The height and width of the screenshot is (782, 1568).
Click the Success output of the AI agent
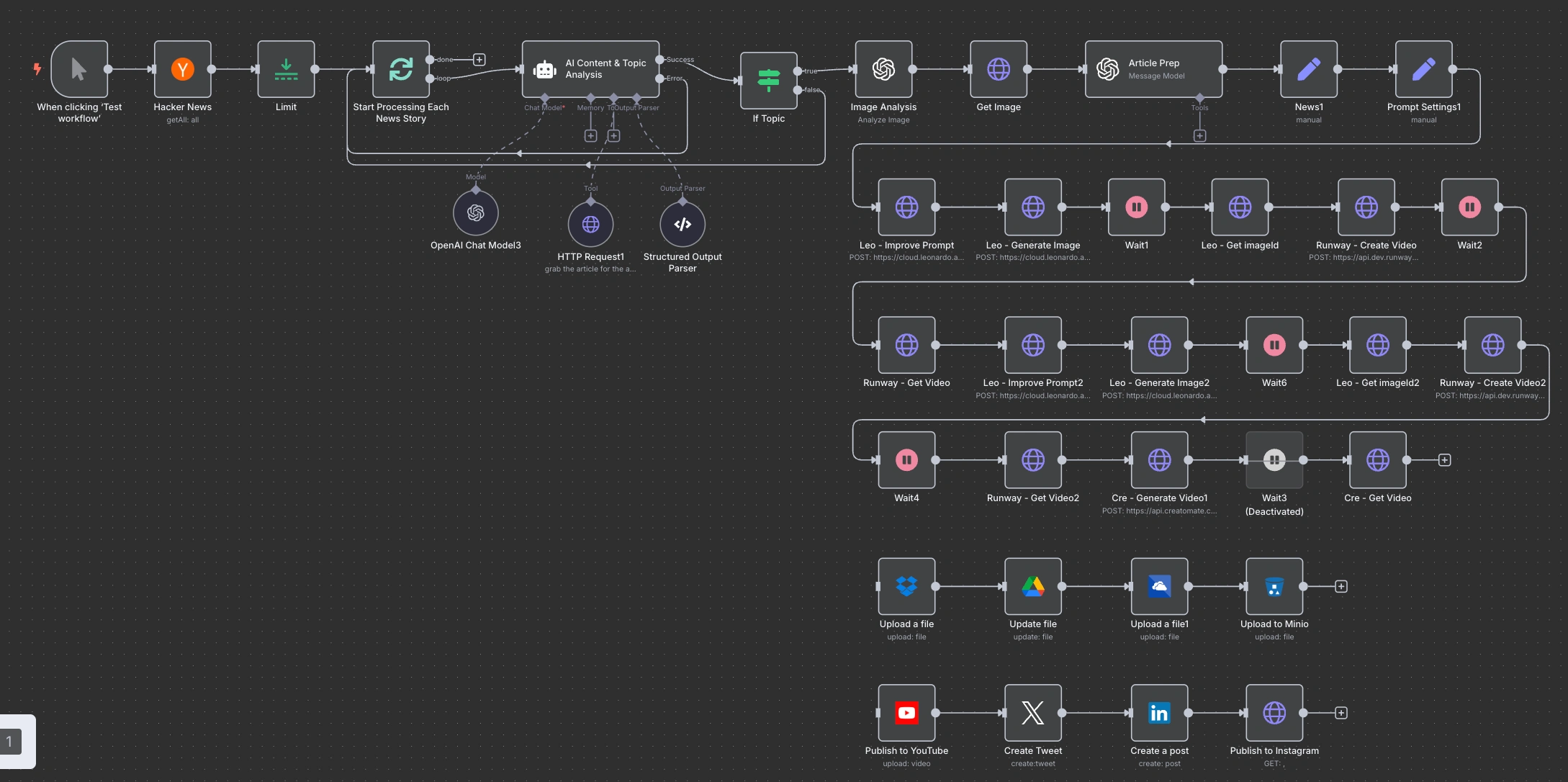[659, 60]
